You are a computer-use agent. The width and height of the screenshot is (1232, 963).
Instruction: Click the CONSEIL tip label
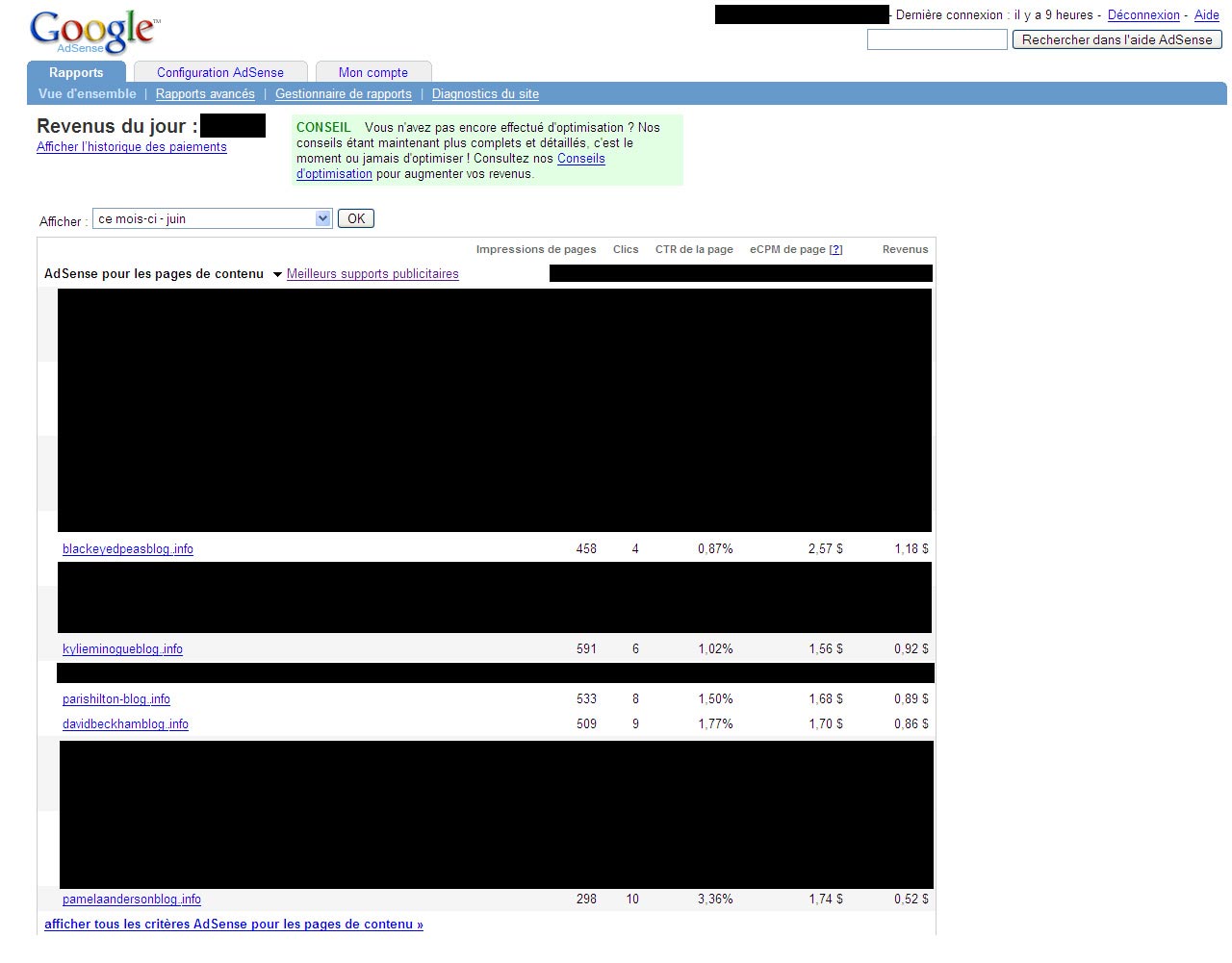pos(323,127)
